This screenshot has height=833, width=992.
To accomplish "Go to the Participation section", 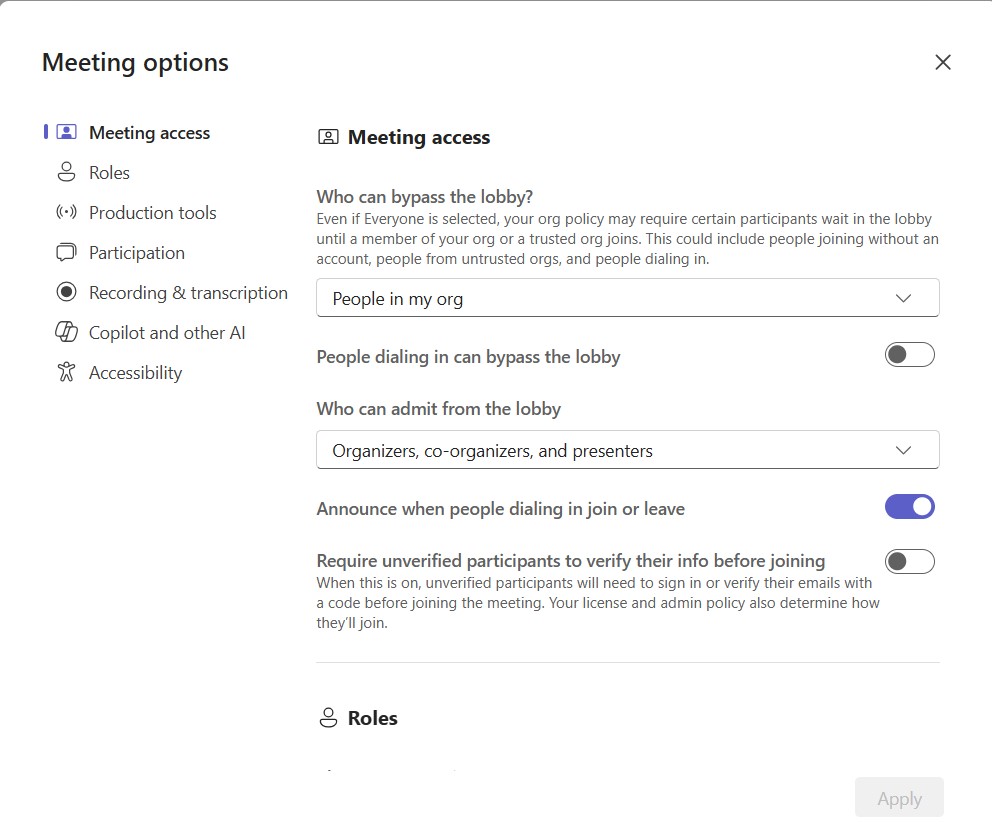I will point(136,252).
